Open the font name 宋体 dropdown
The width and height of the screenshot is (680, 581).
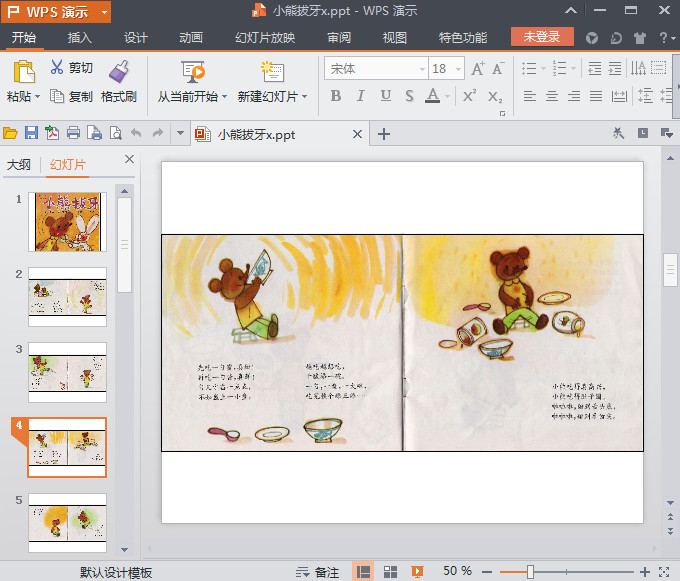point(422,69)
